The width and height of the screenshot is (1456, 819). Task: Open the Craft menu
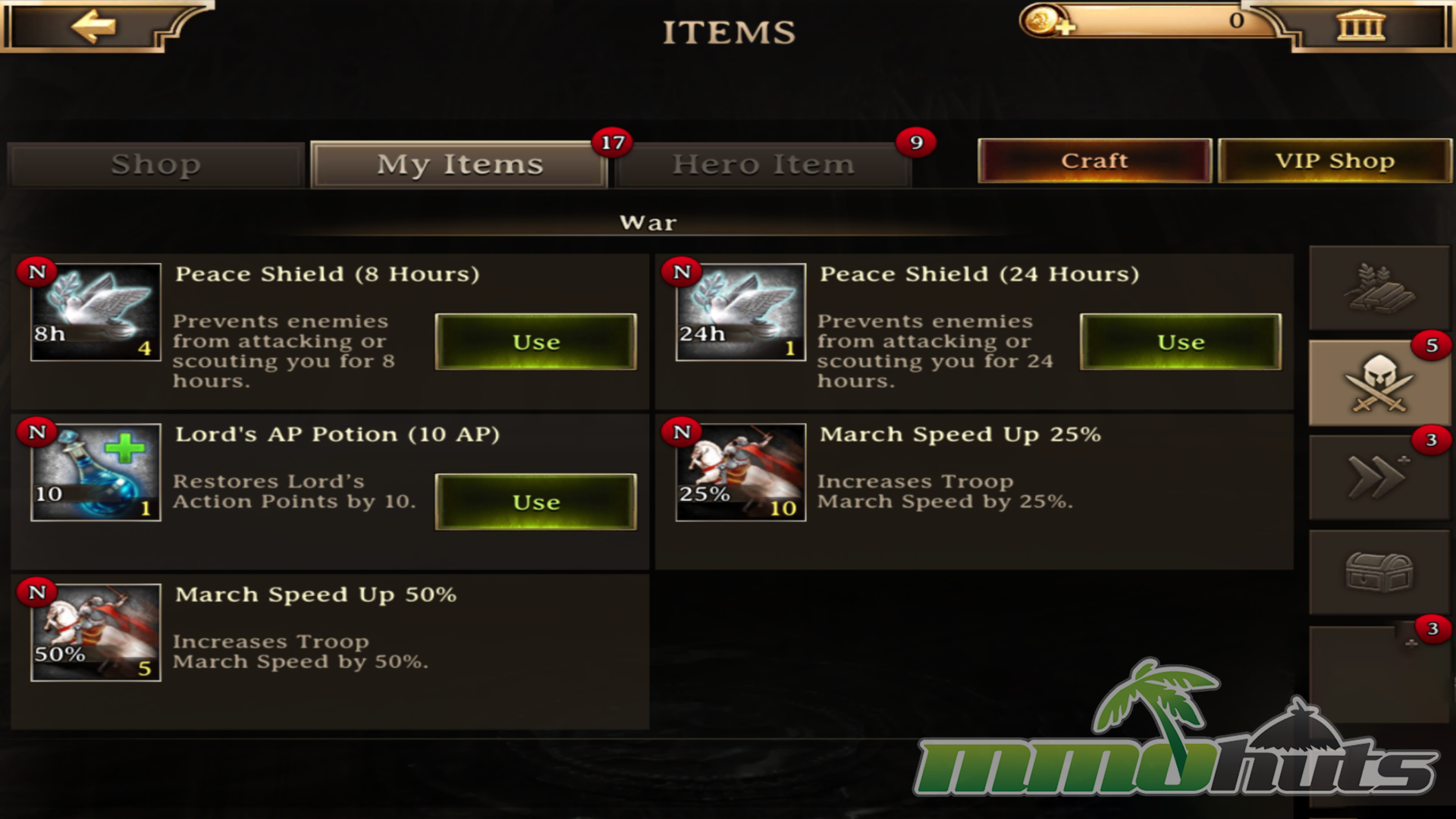pos(1094,161)
